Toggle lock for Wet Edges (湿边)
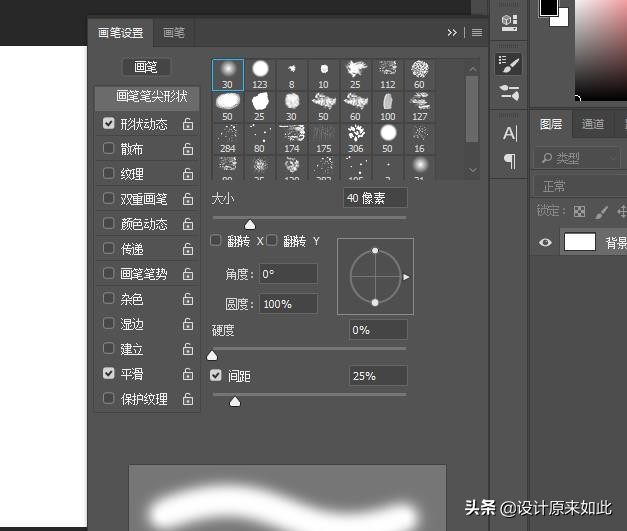The image size is (627, 531). 188,324
